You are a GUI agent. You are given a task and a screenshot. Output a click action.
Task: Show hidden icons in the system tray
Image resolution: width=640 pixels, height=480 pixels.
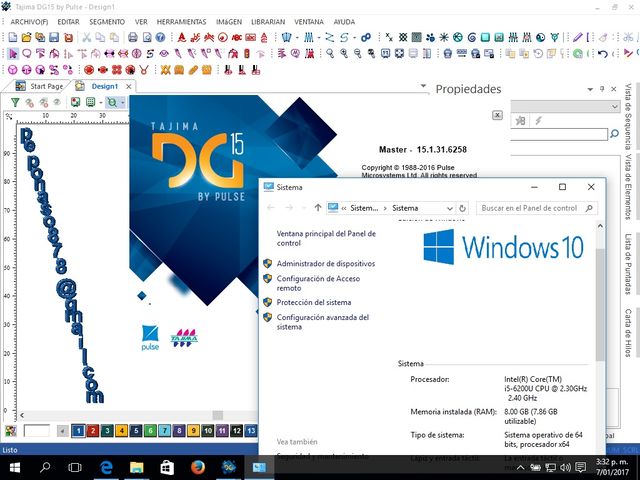(x=520, y=467)
